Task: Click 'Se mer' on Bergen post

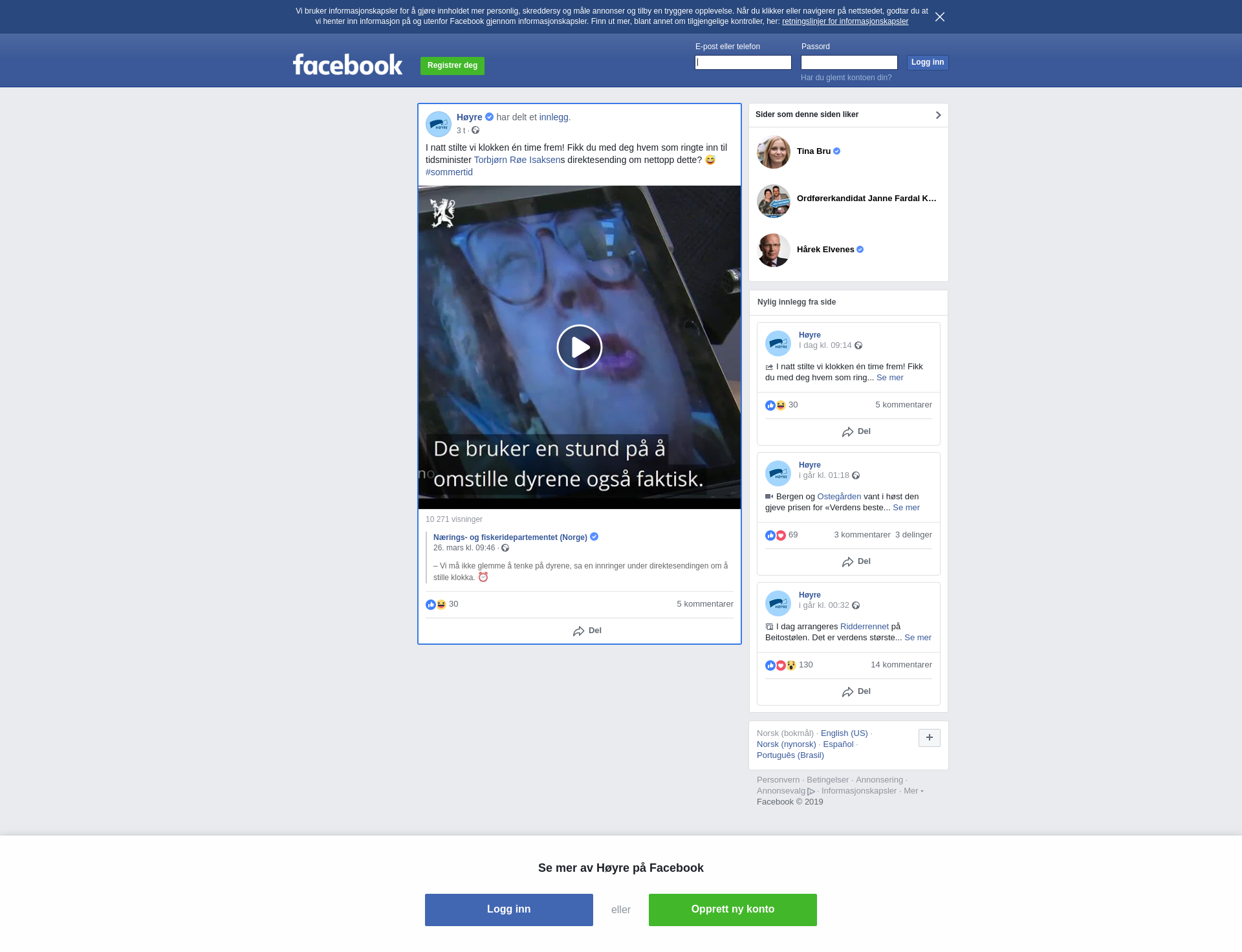Action: (906, 508)
